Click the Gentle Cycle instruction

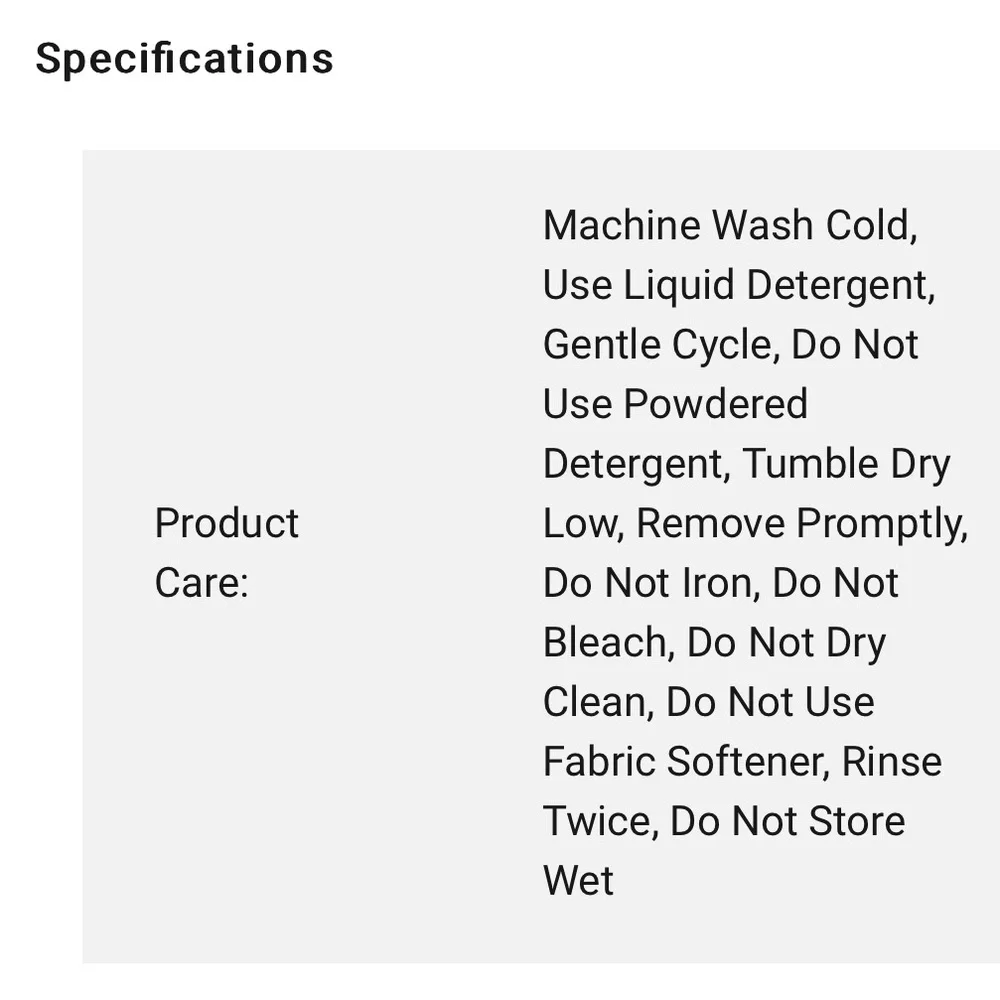pos(658,345)
